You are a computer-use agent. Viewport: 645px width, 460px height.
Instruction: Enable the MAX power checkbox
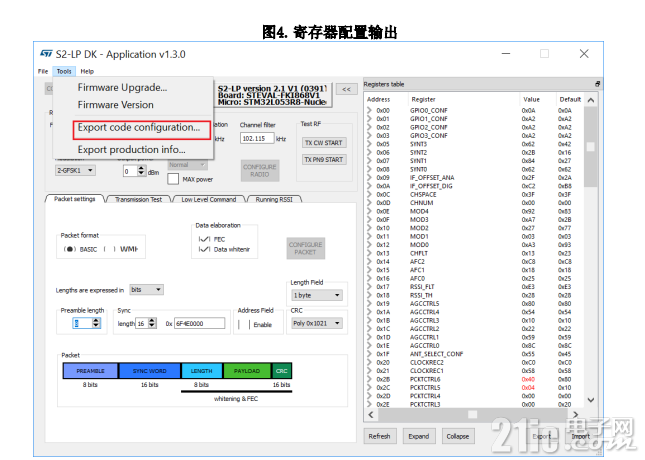(173, 179)
